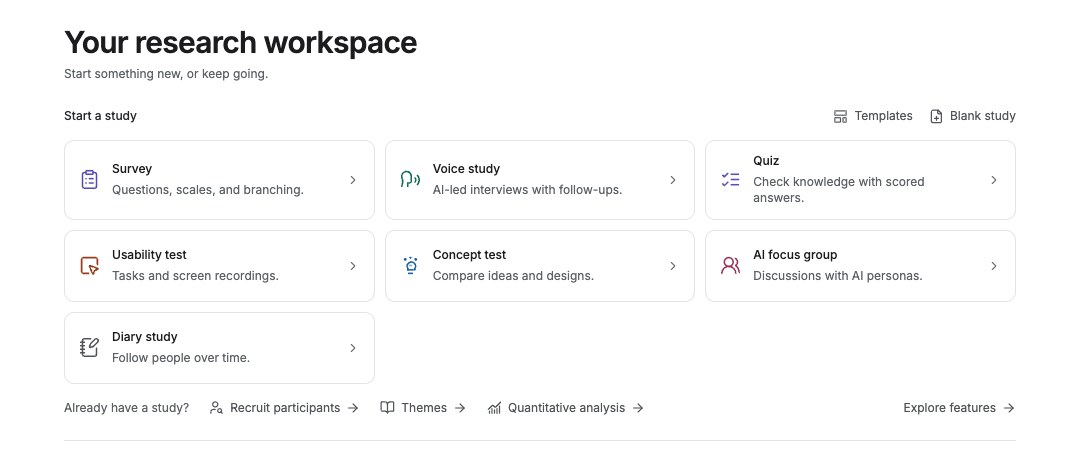
Task: Click 'AI-led interviews with follow-ups.' text
Action: point(528,189)
